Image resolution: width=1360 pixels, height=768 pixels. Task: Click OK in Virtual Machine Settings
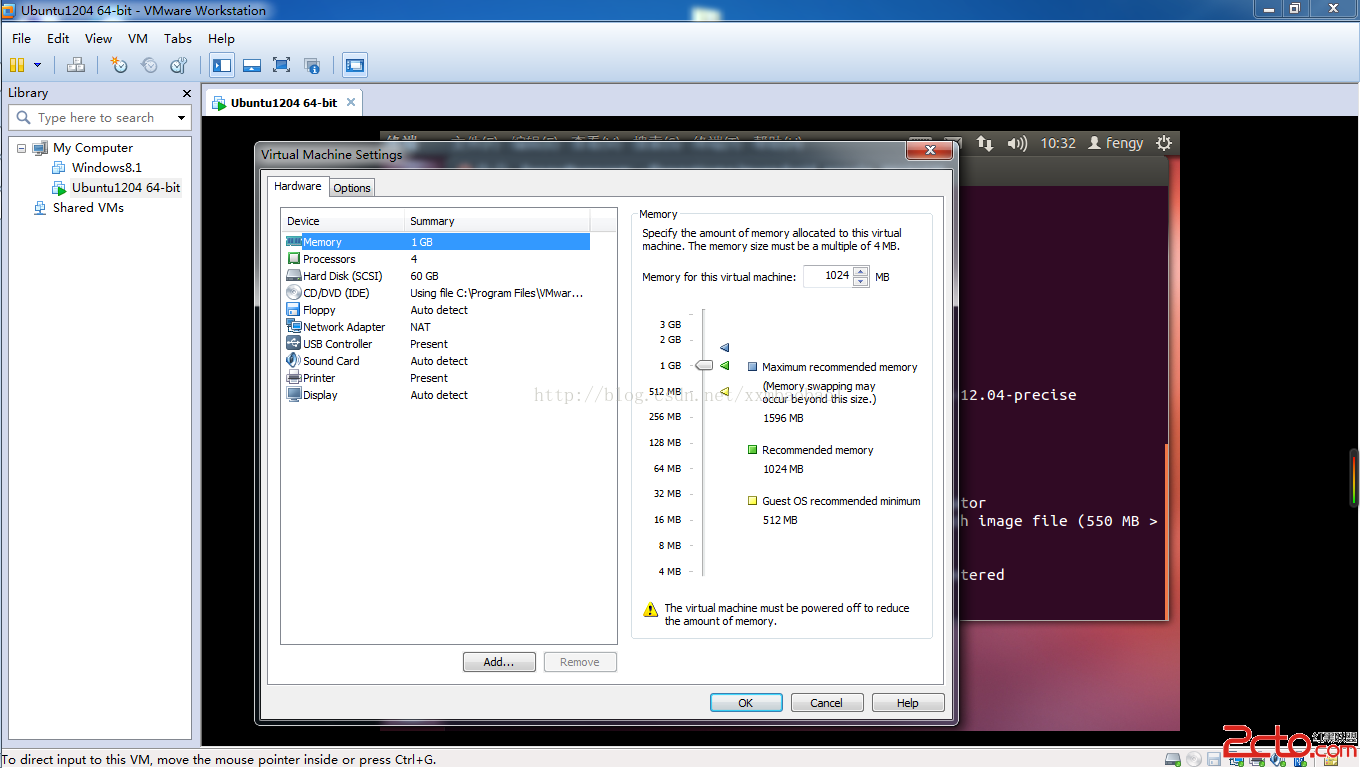[746, 703]
